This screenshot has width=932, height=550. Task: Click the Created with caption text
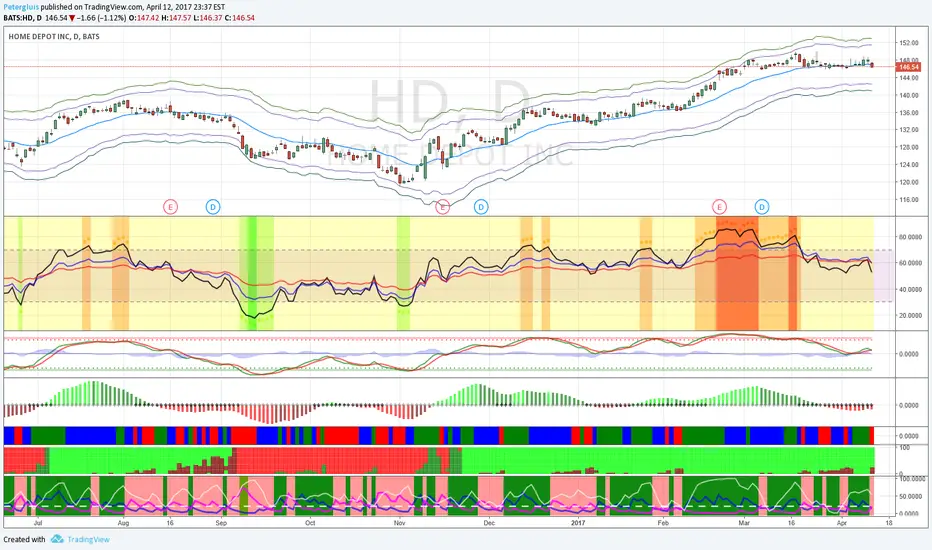coord(24,539)
